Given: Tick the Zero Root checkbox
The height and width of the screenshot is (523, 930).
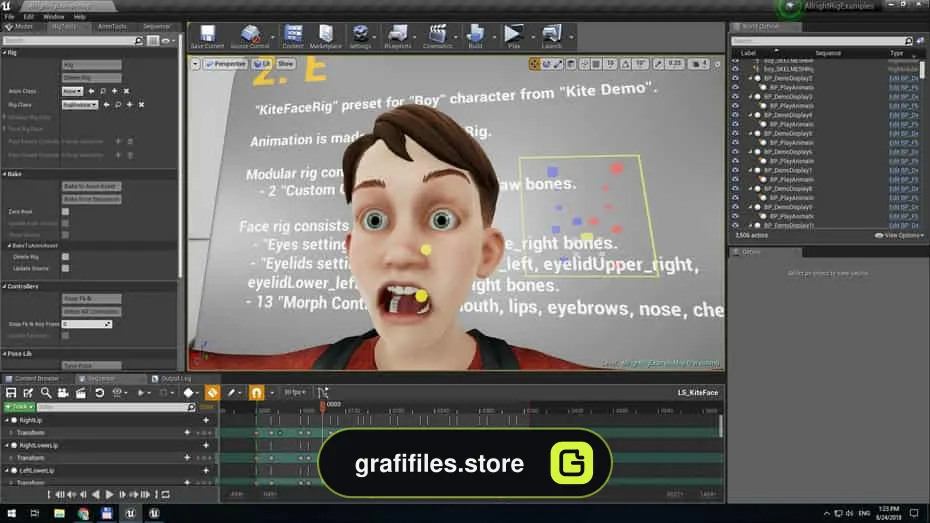Looking at the screenshot, I should [x=65, y=212].
